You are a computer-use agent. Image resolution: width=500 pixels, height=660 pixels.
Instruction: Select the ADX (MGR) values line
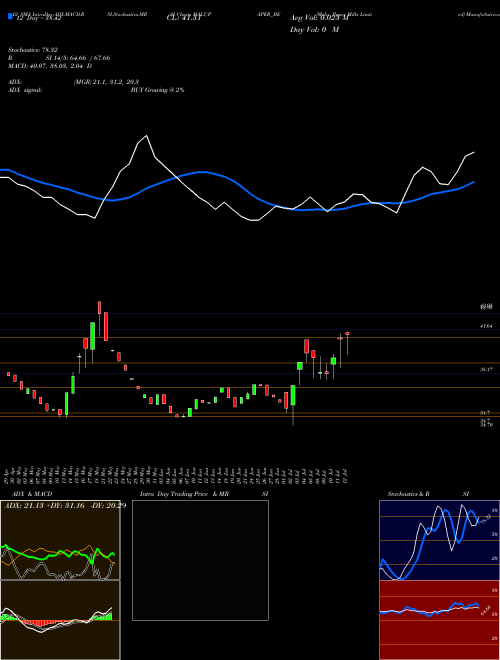[73, 82]
